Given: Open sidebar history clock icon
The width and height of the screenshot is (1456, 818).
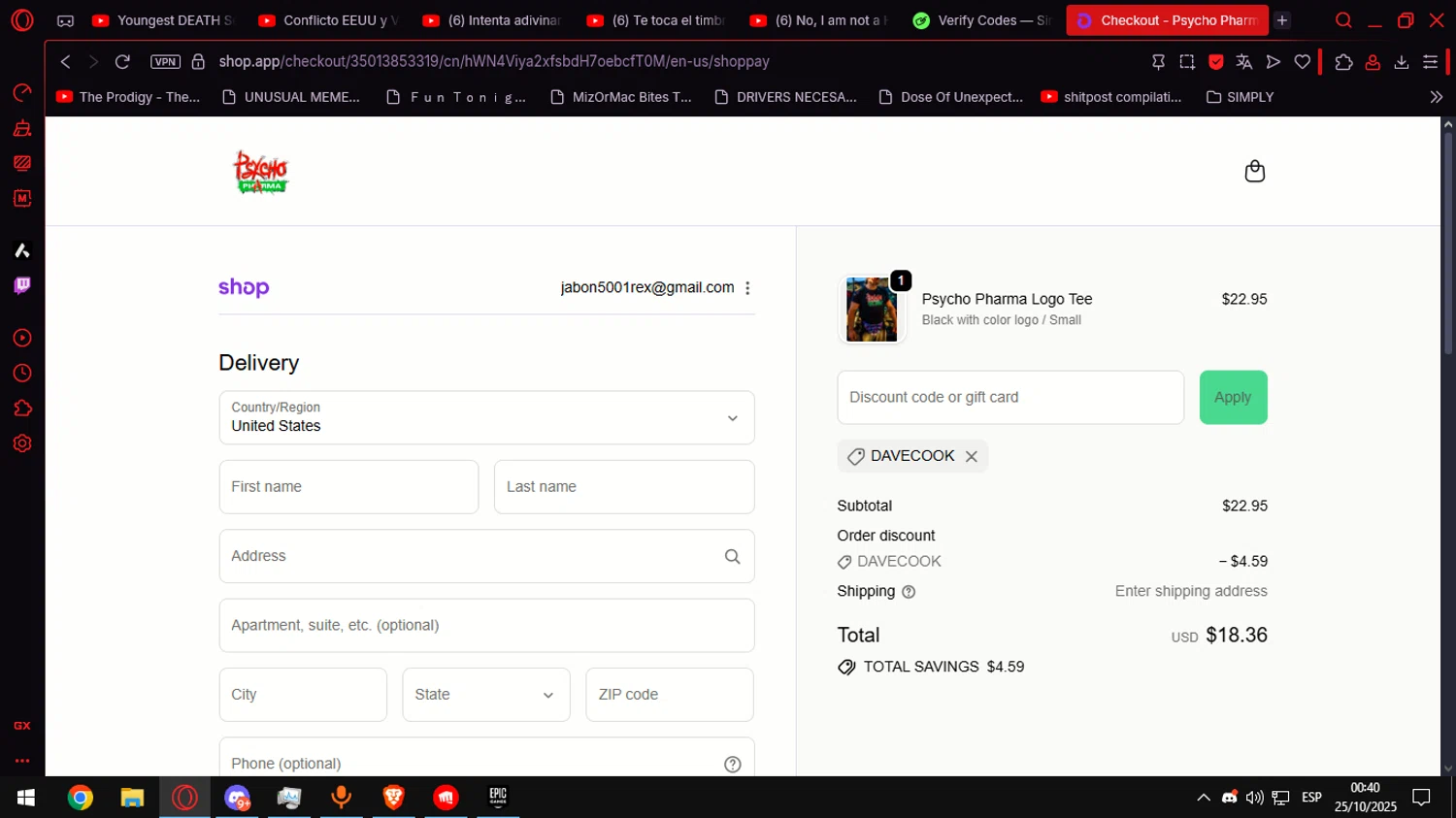Looking at the screenshot, I should [x=22, y=374].
